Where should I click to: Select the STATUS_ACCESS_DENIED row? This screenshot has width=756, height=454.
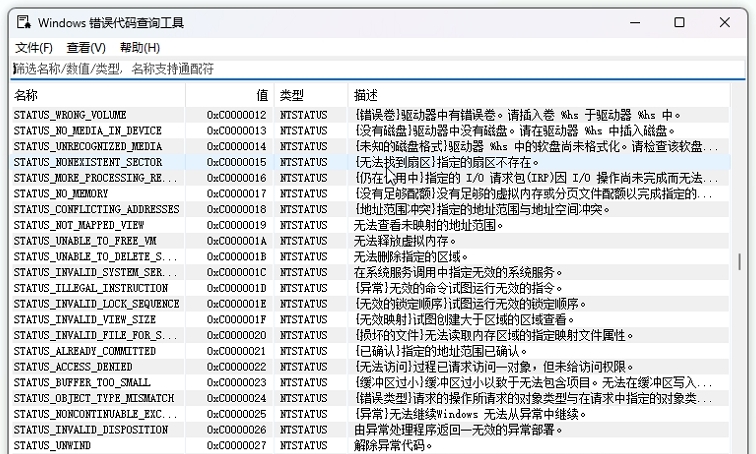[x=370, y=367]
